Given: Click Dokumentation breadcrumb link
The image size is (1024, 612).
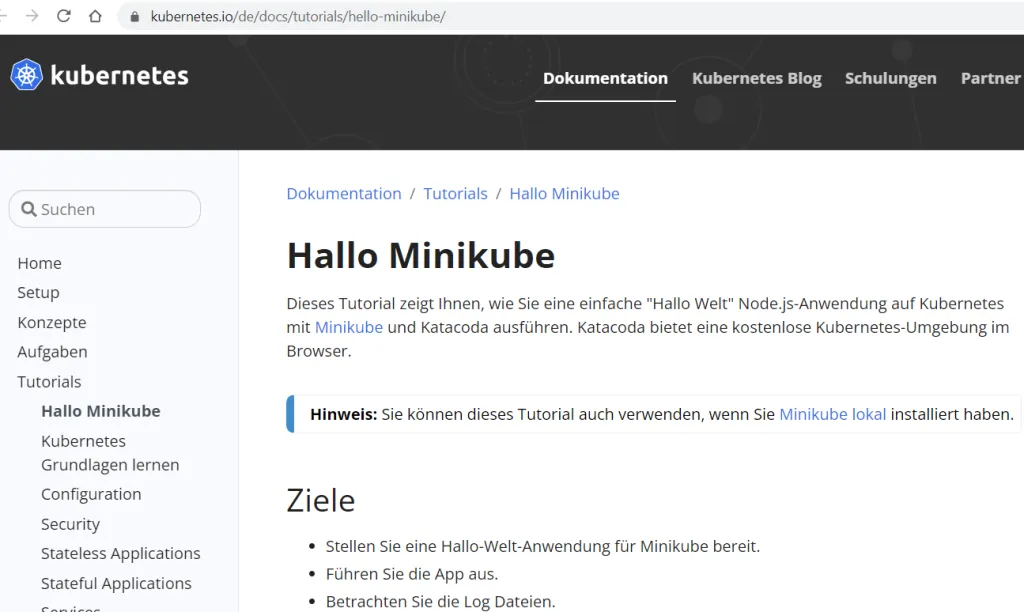Looking at the screenshot, I should 344,194.
